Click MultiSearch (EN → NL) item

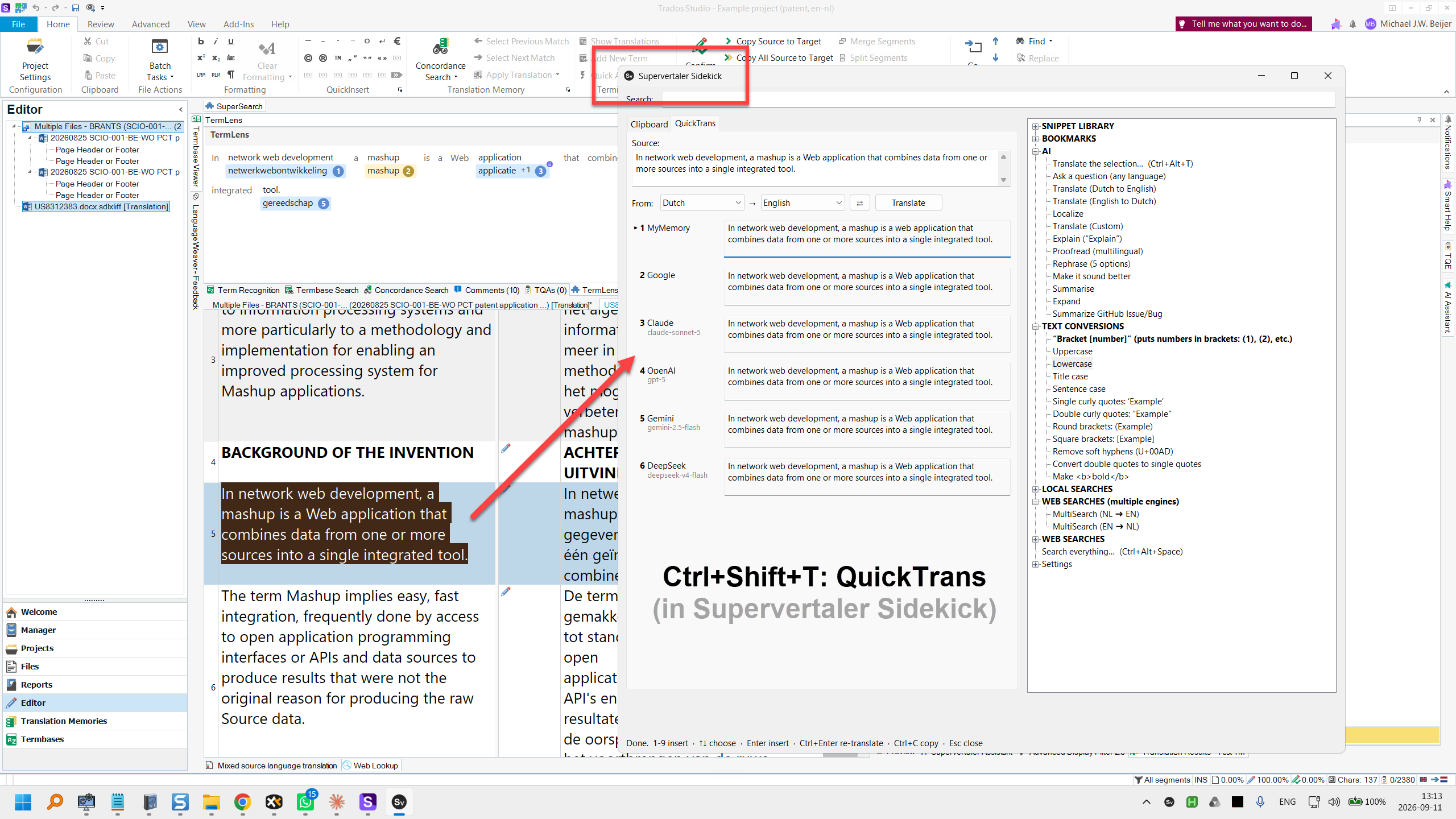point(1095,527)
